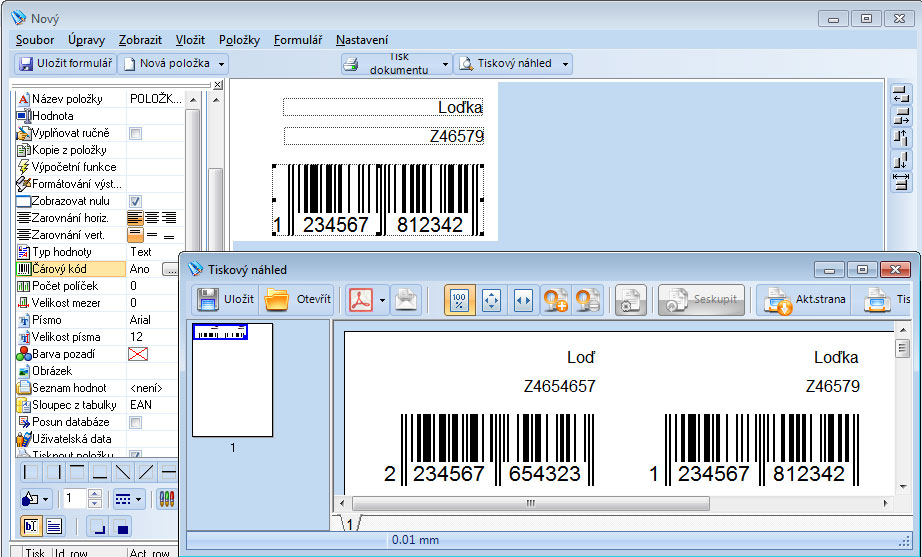This screenshot has height=557, width=922.
Task: Apply backslash diagonal line to item
Action: coord(123,472)
